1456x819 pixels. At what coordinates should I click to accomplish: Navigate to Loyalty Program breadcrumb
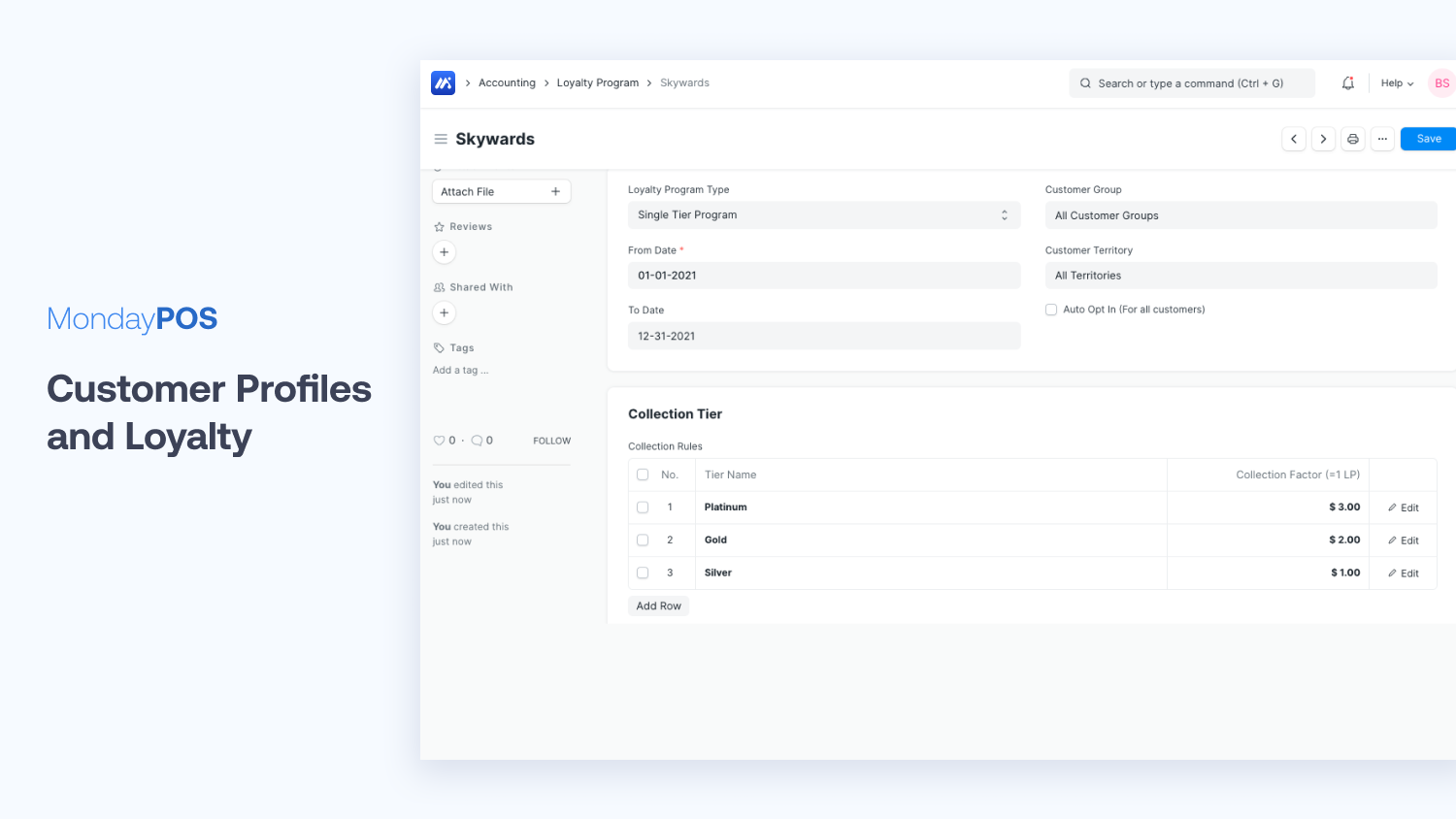pos(597,83)
